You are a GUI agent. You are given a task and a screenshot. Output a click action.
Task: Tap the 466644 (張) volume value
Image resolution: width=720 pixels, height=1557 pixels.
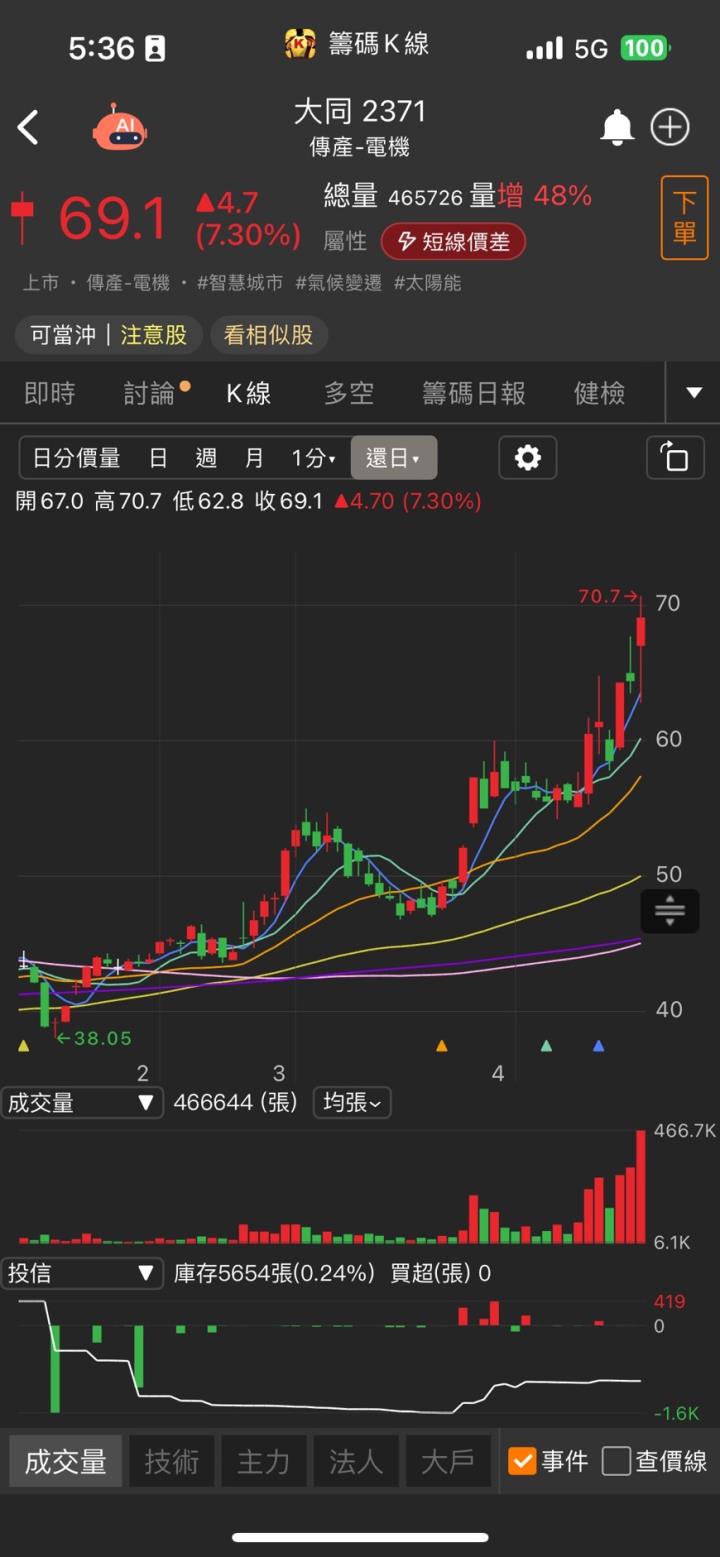236,1103
